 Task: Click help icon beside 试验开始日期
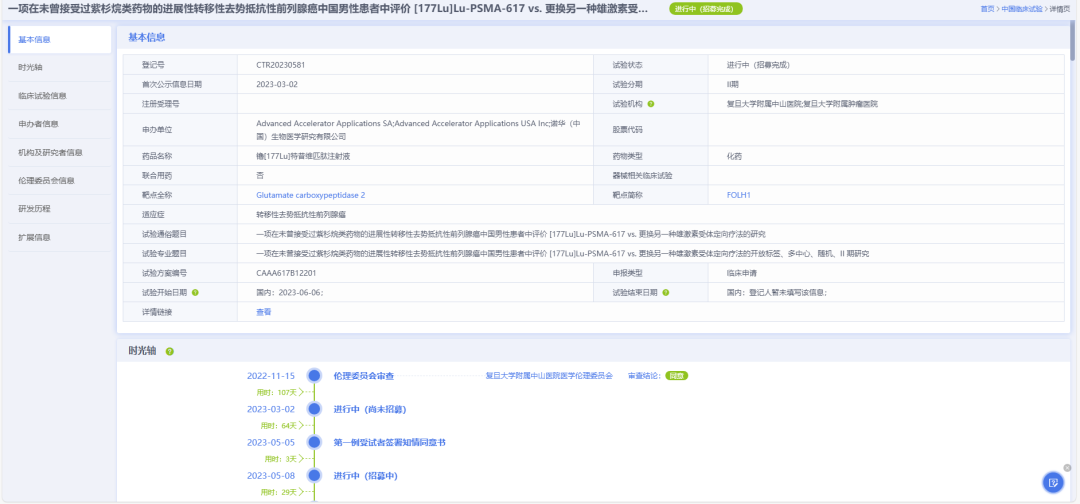[x=196, y=292]
